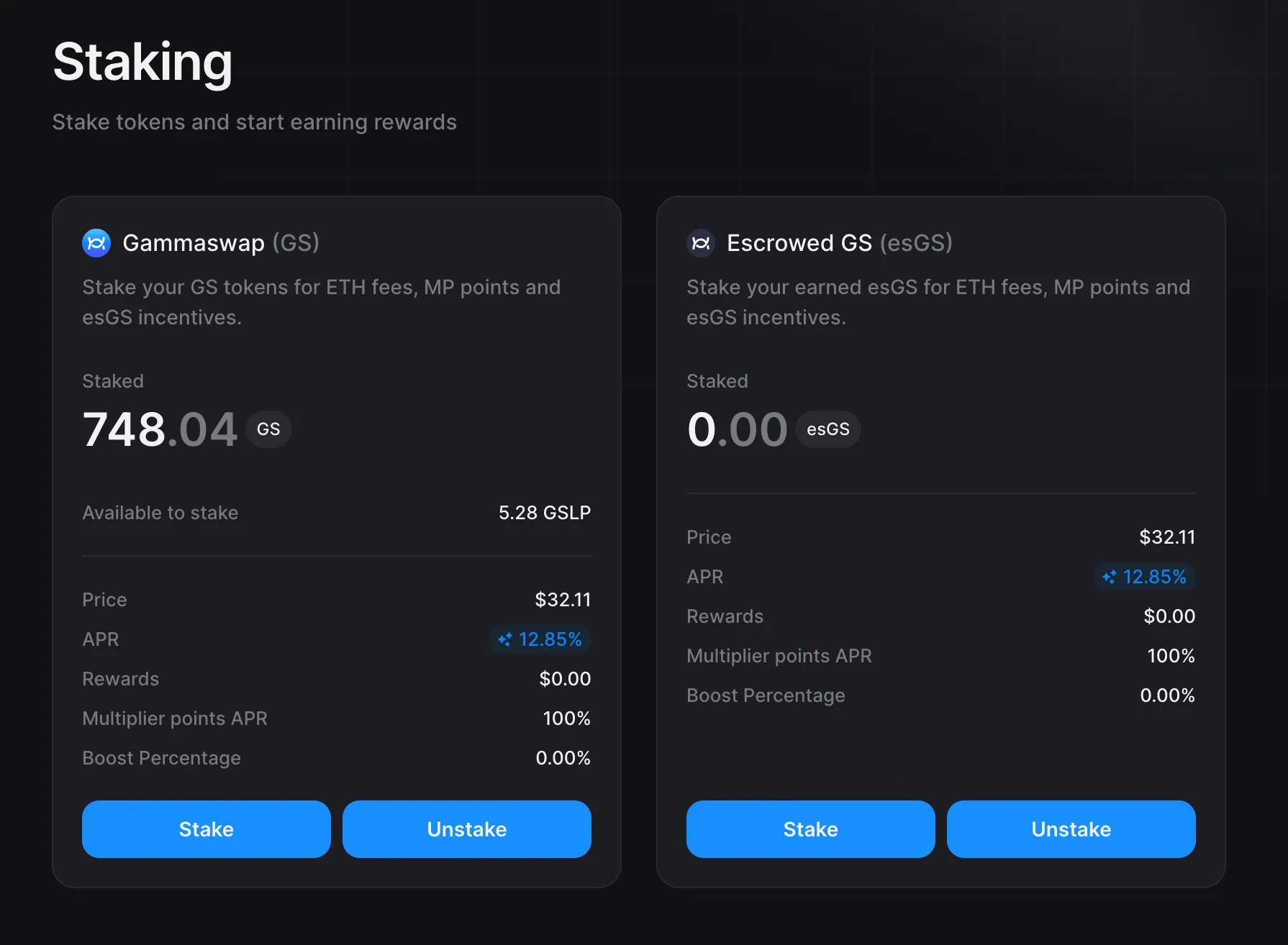
Task: Click the 'Staked' label in Escrowed GS card
Action: point(717,381)
